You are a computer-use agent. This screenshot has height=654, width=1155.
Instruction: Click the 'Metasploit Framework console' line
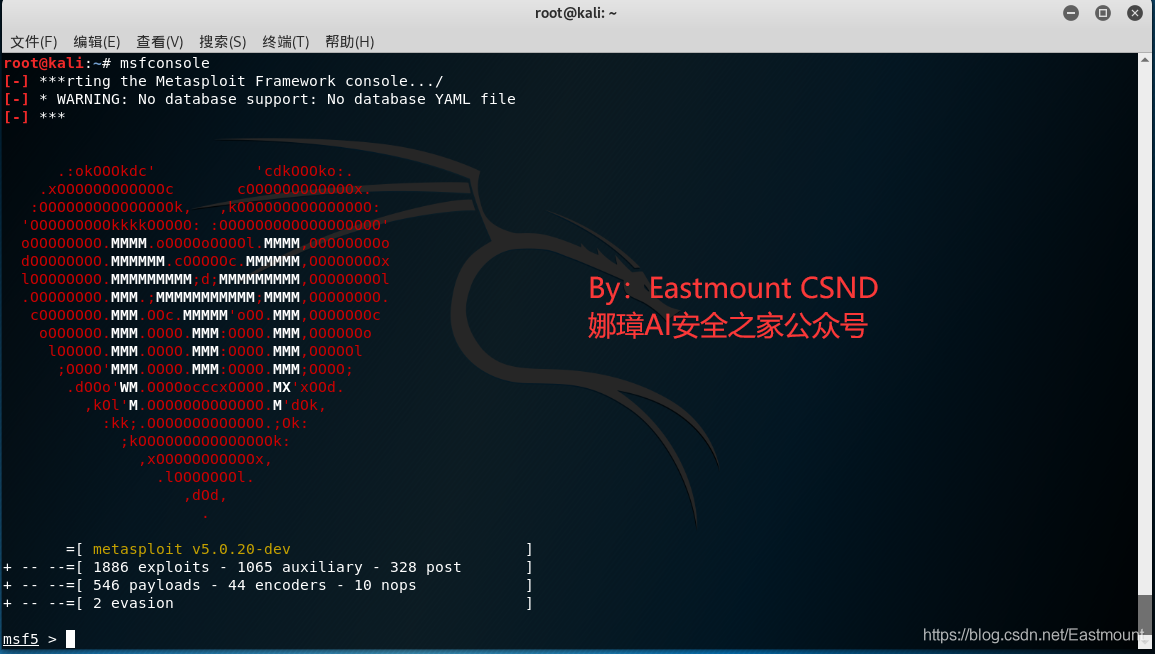coord(223,81)
